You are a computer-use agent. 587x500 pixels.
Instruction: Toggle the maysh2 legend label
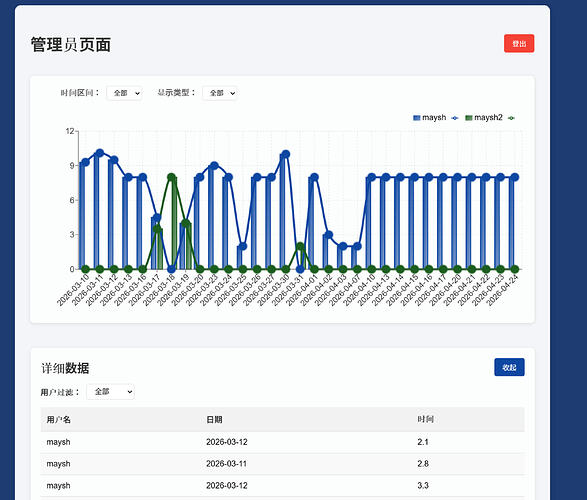coord(488,118)
